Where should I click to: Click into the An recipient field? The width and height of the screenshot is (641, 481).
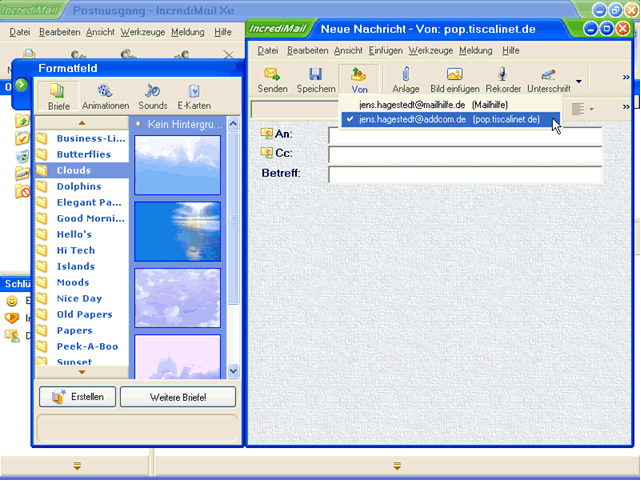tap(465, 135)
